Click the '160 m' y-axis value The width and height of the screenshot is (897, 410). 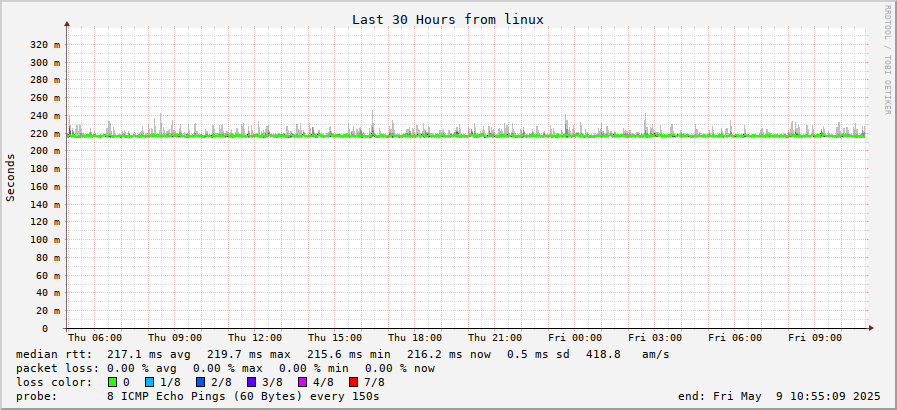[44, 186]
